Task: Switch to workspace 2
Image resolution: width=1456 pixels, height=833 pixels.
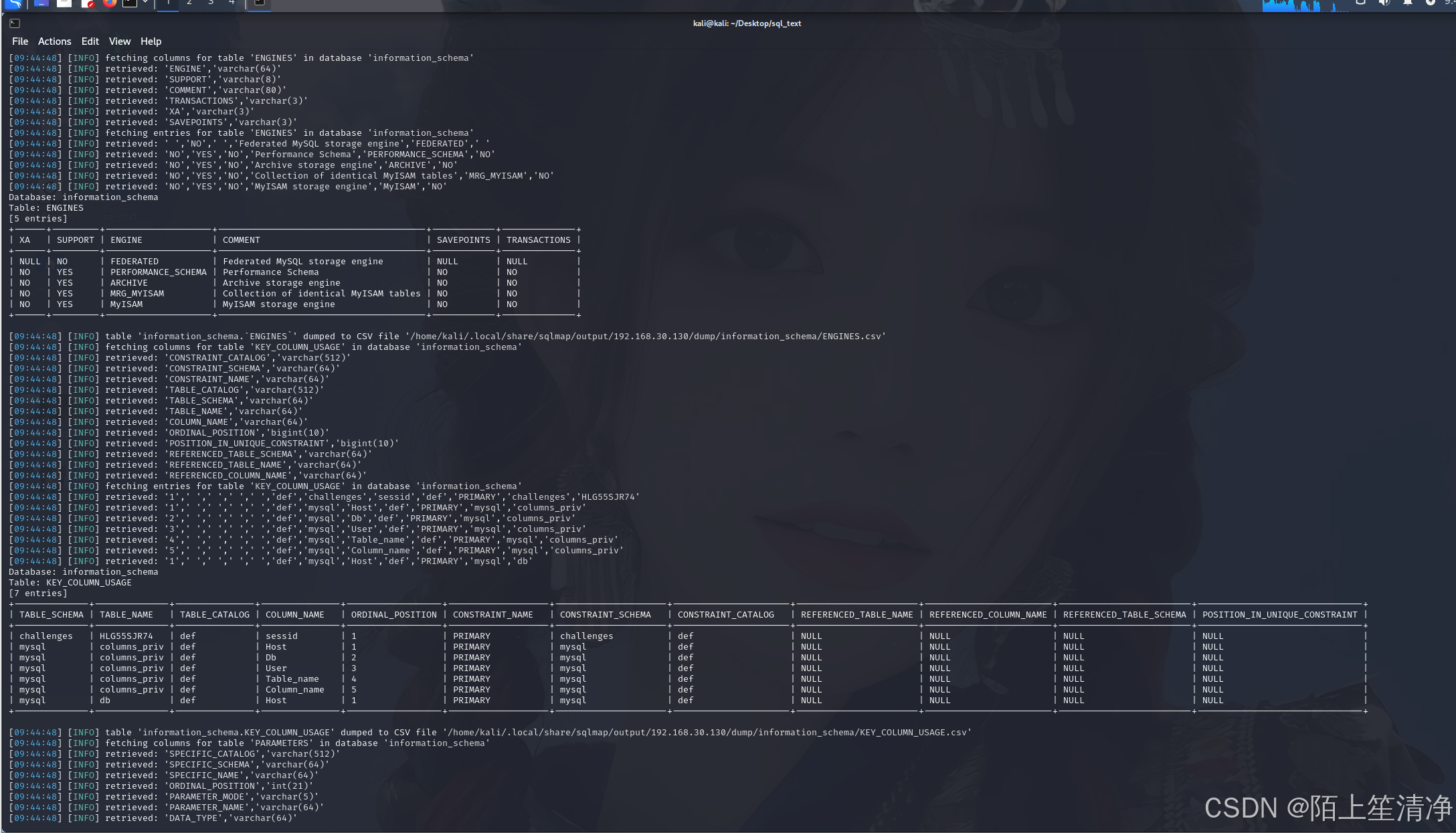Action: (x=189, y=3)
